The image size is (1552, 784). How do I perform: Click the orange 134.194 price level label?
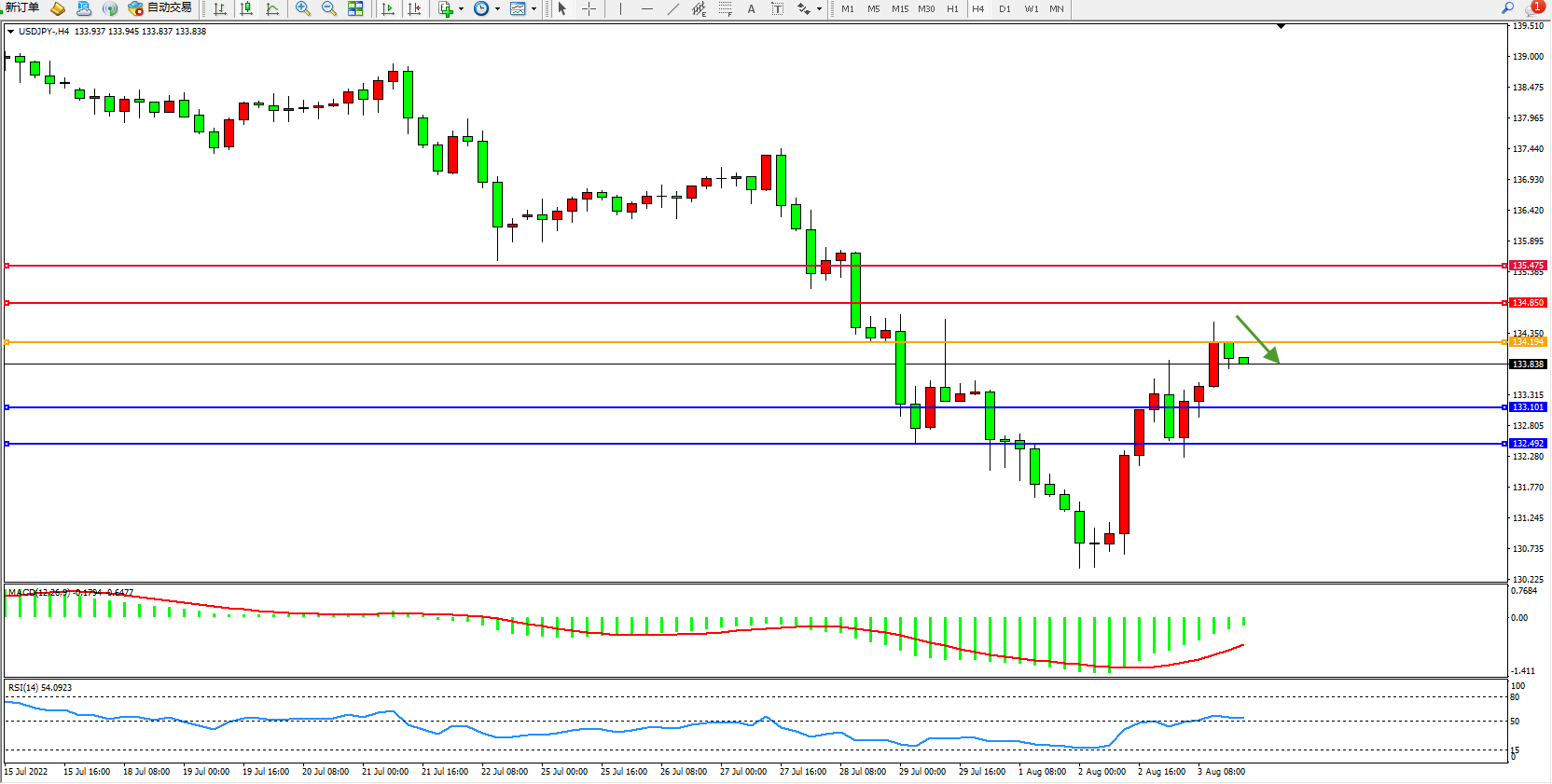pos(1528,342)
